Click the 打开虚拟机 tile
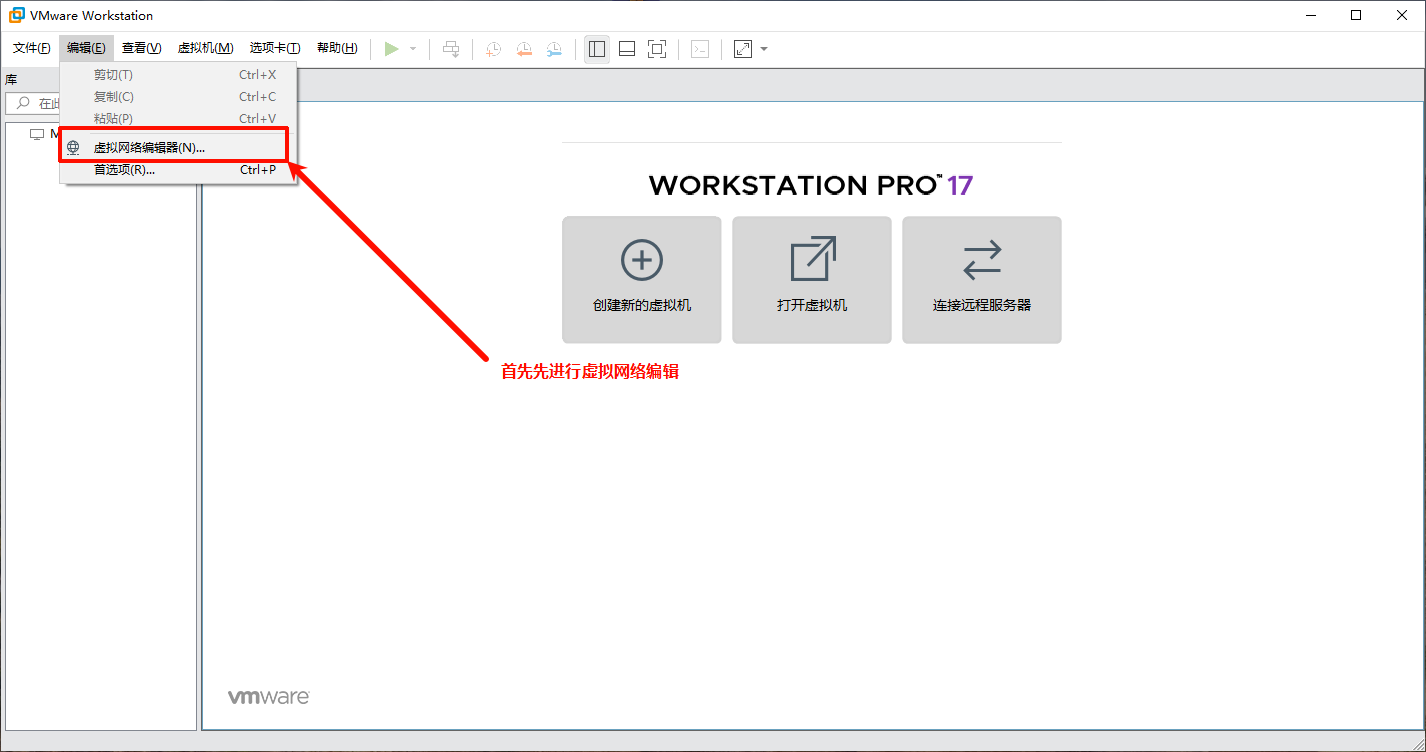The width and height of the screenshot is (1426, 752). [x=812, y=280]
